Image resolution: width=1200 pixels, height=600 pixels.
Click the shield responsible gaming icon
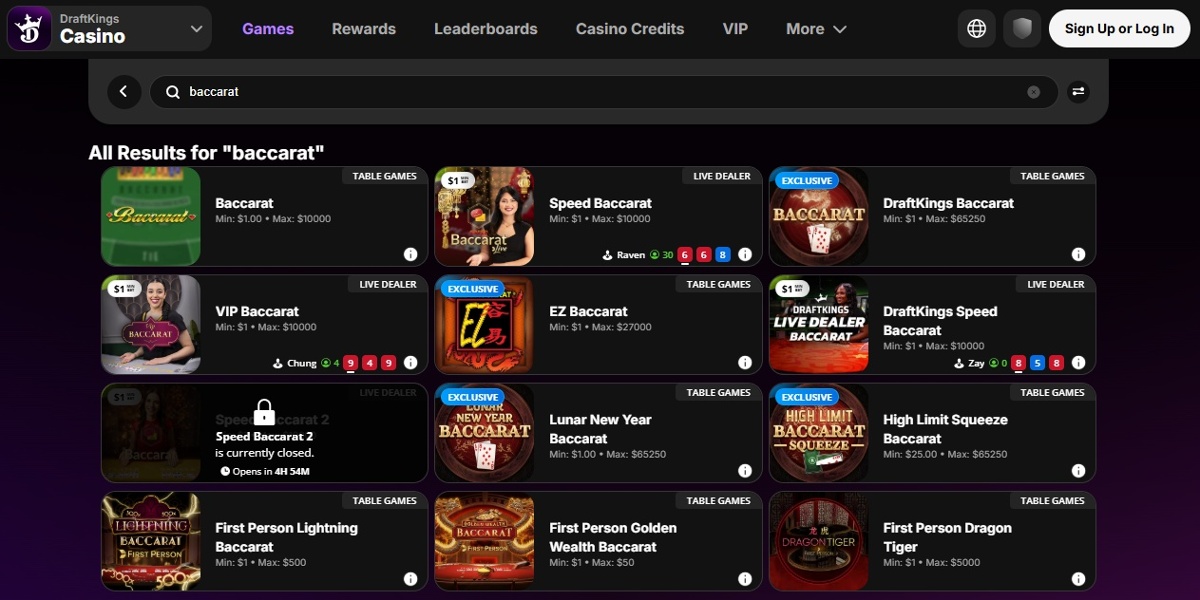coord(1021,29)
